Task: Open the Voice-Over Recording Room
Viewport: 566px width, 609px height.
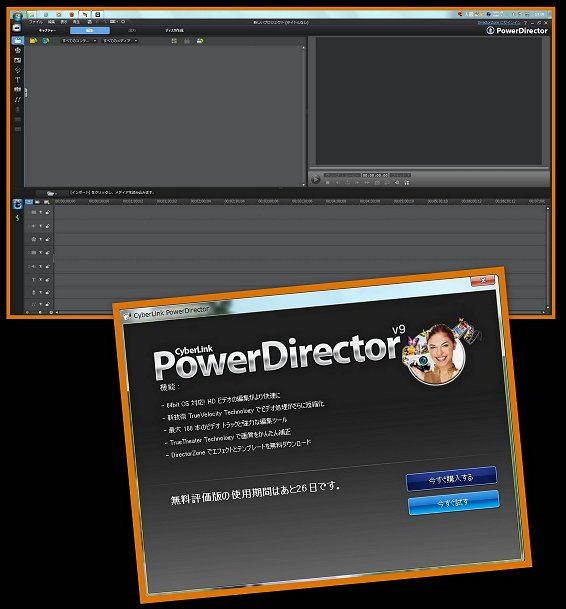Action: tap(17, 110)
